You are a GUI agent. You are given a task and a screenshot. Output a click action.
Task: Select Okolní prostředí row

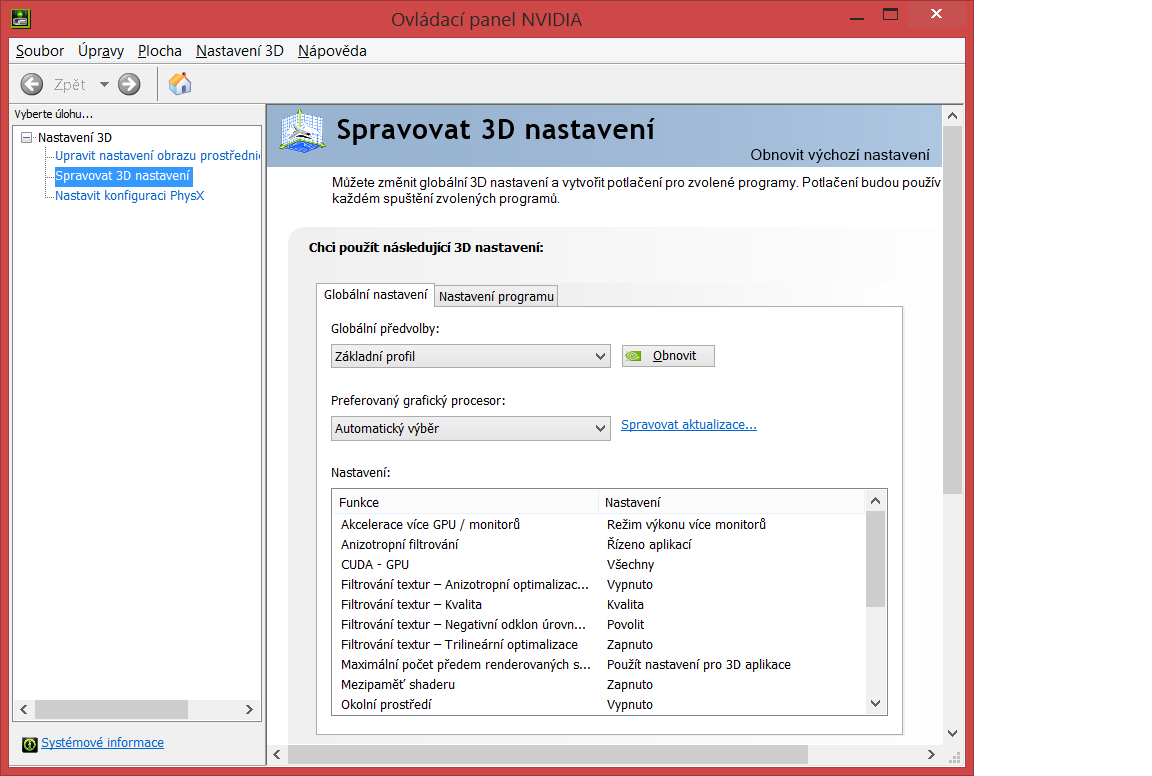599,705
